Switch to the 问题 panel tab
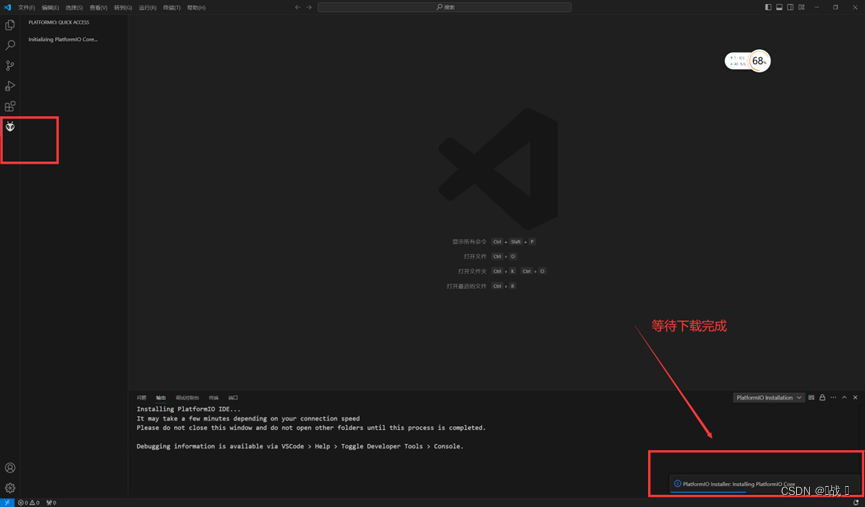This screenshot has width=865, height=507. pyautogui.click(x=142, y=398)
